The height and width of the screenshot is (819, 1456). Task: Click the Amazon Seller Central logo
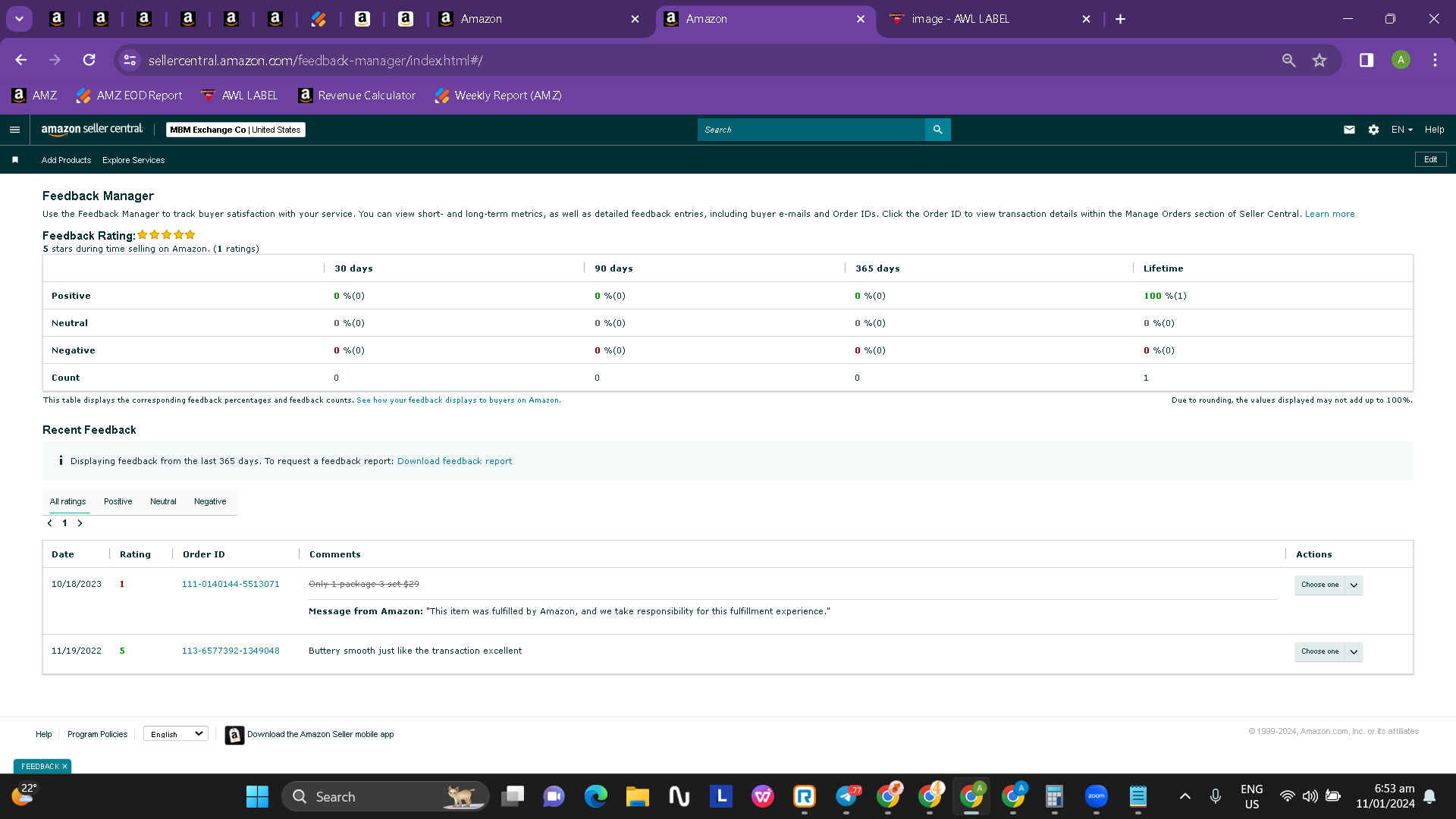(92, 130)
